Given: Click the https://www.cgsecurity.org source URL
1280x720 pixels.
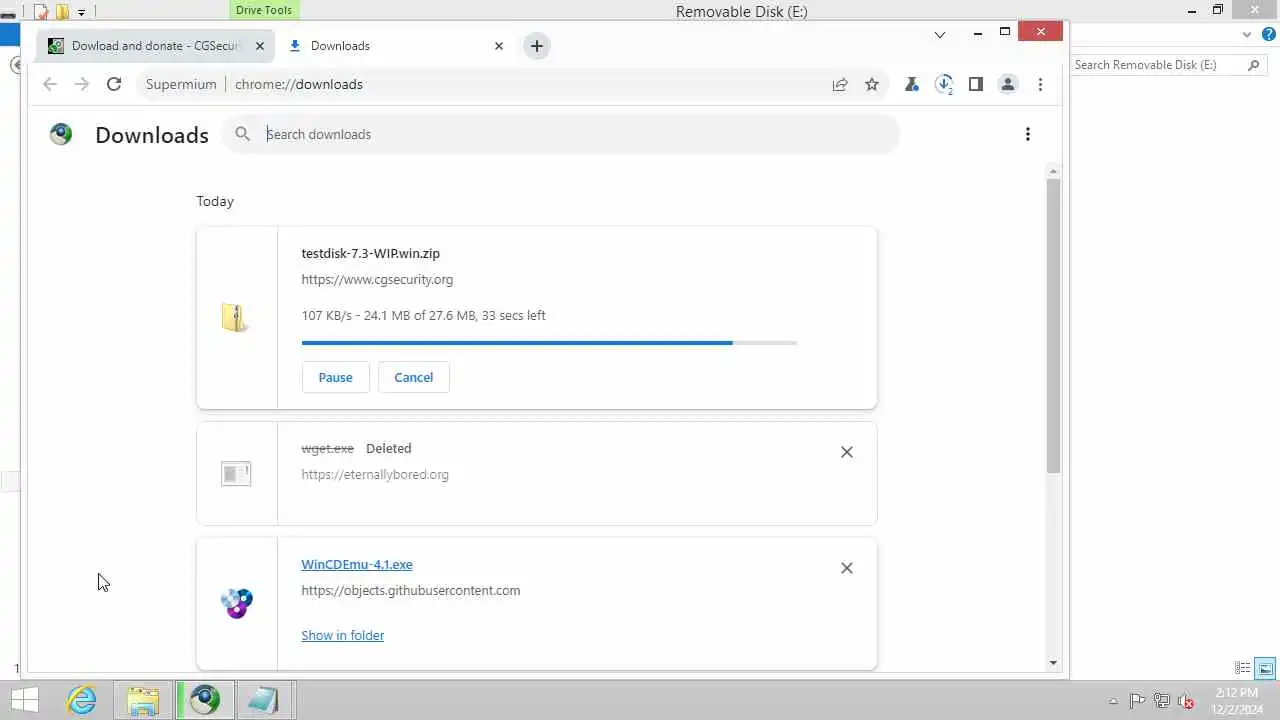Looking at the screenshot, I should tap(377, 280).
